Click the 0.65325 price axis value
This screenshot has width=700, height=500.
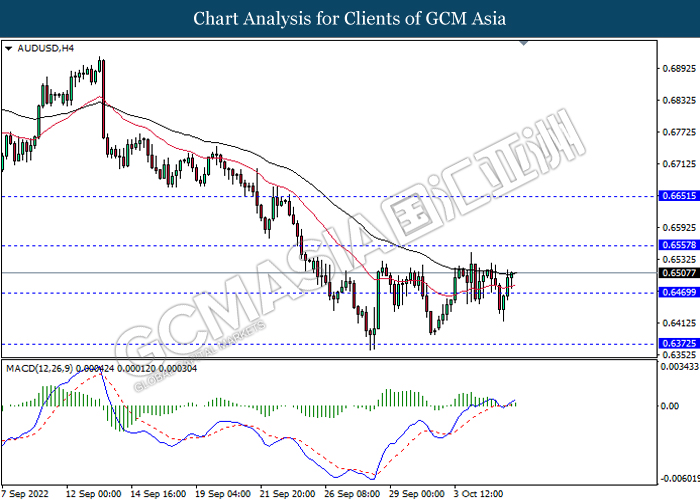(x=679, y=260)
